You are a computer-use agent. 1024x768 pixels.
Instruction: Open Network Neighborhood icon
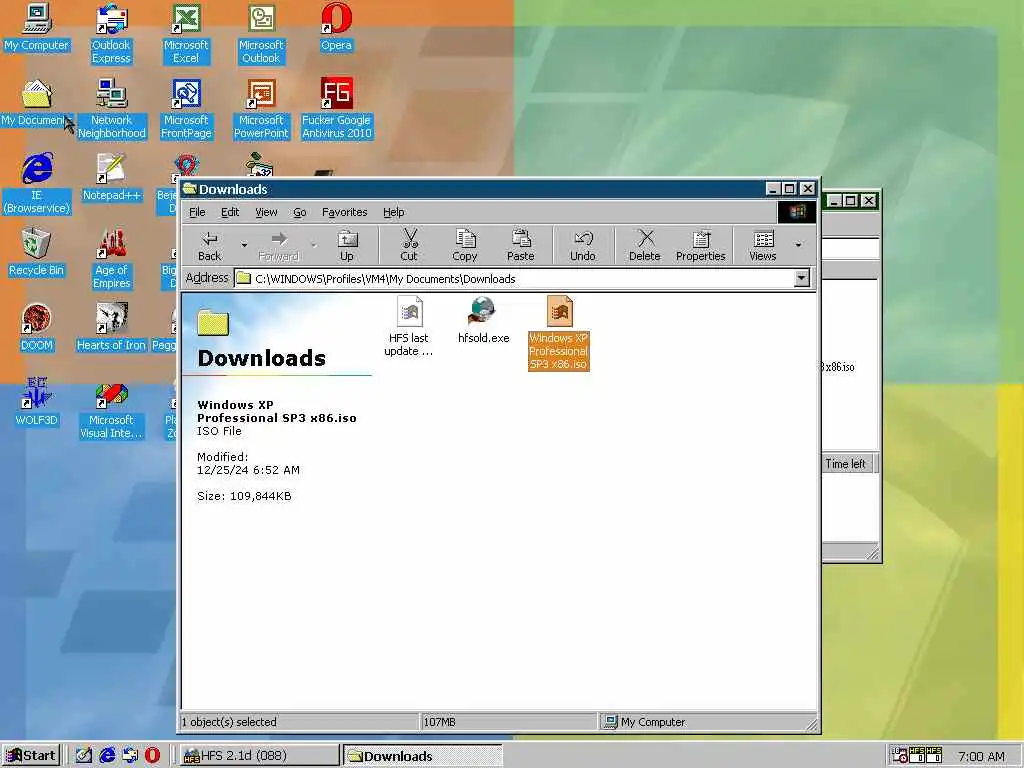click(x=112, y=109)
